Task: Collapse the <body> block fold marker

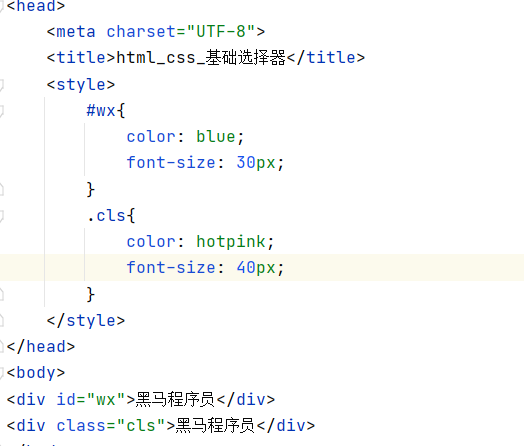Action: [1, 373]
